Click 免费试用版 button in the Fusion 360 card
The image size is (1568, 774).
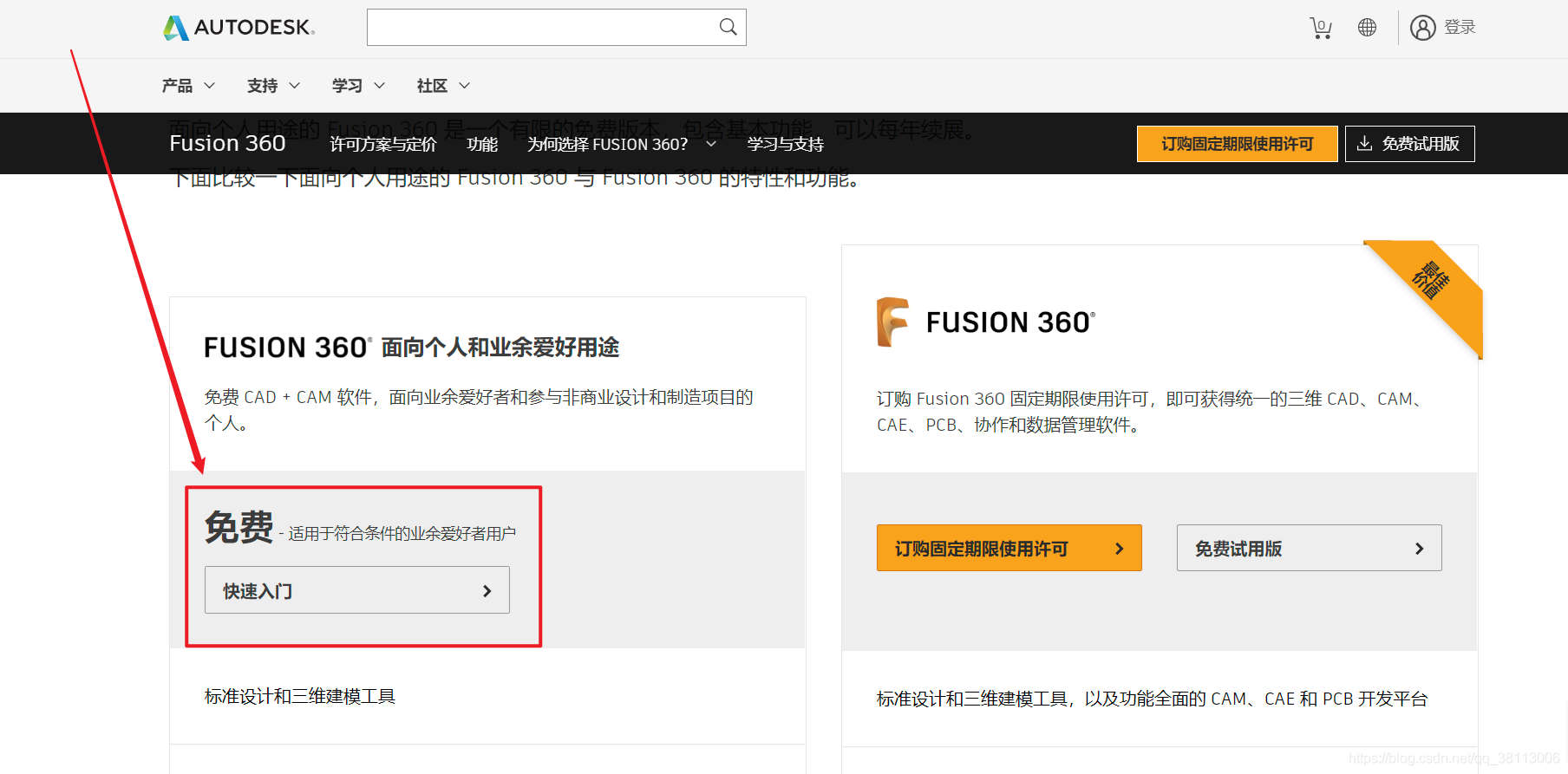(x=1309, y=548)
